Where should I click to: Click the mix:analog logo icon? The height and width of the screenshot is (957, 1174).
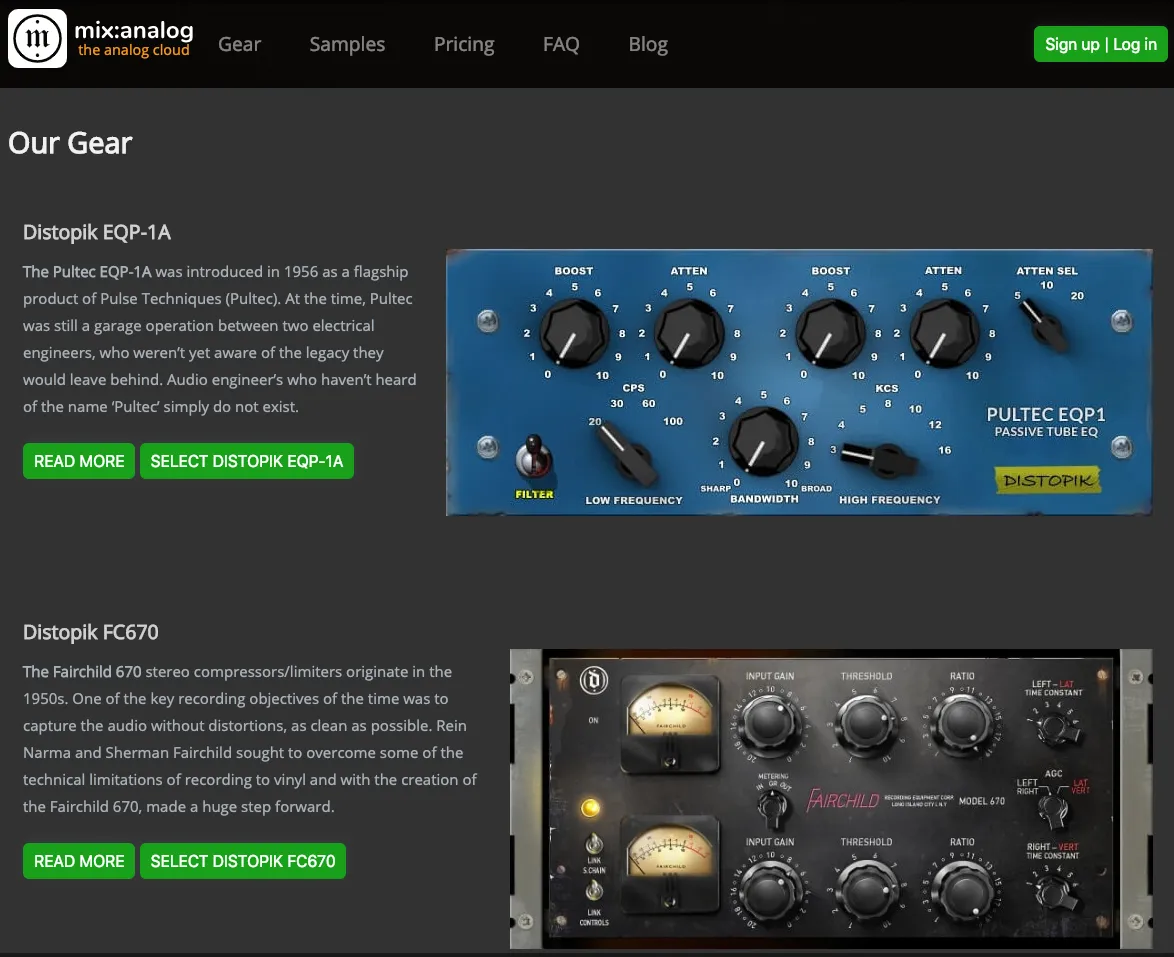[37, 39]
